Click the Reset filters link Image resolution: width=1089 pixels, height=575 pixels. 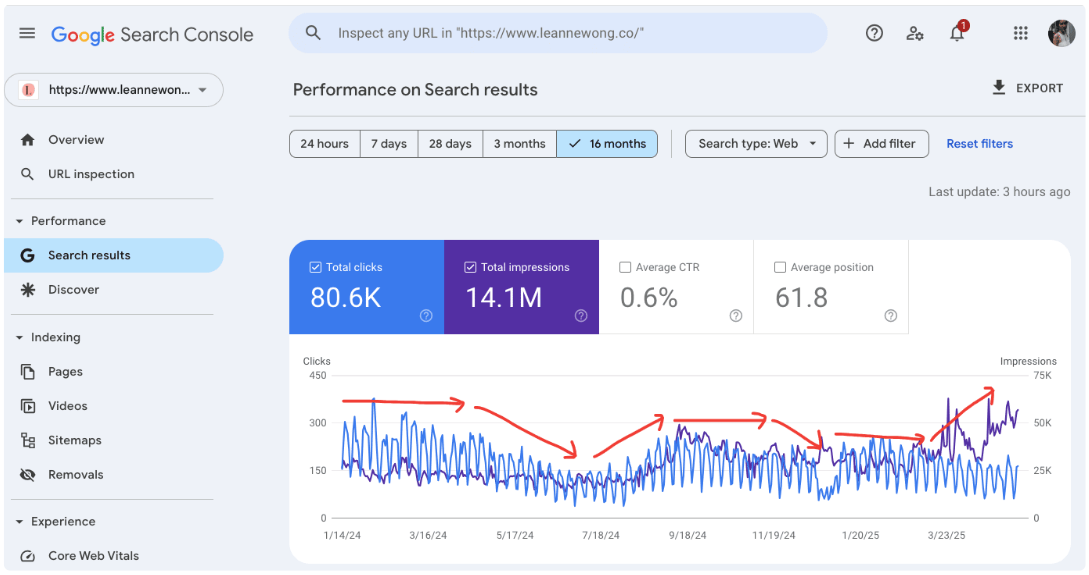(x=979, y=144)
